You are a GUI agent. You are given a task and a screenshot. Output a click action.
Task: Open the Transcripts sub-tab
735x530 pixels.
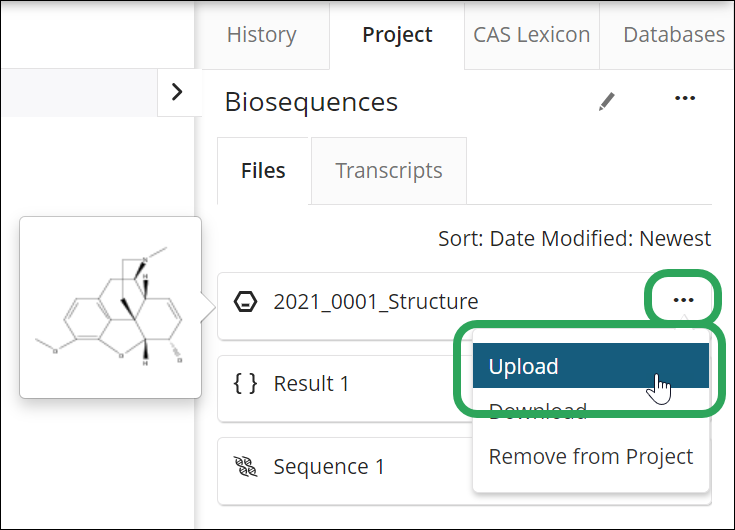[x=388, y=171]
